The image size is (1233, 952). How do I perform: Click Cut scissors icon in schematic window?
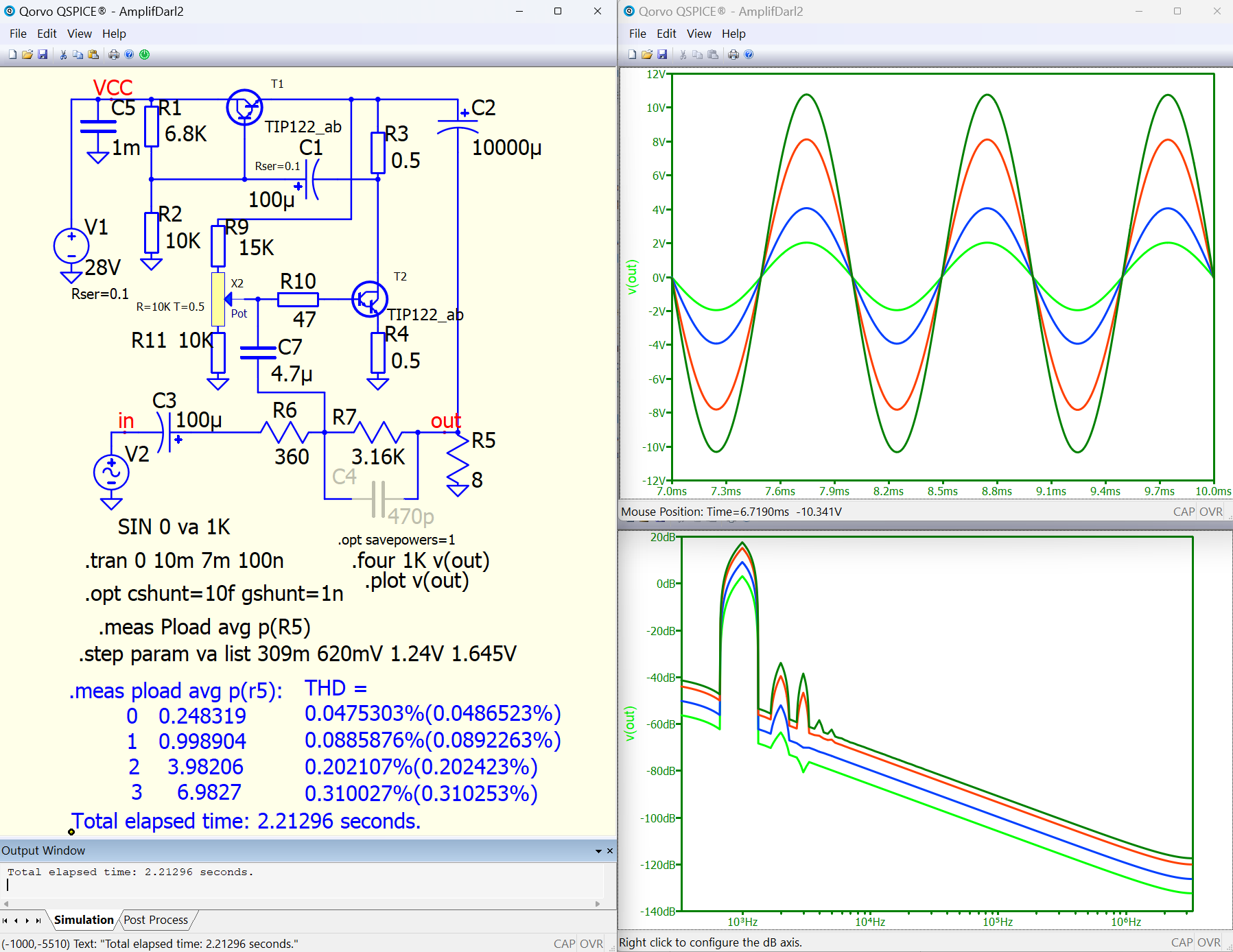(63, 54)
